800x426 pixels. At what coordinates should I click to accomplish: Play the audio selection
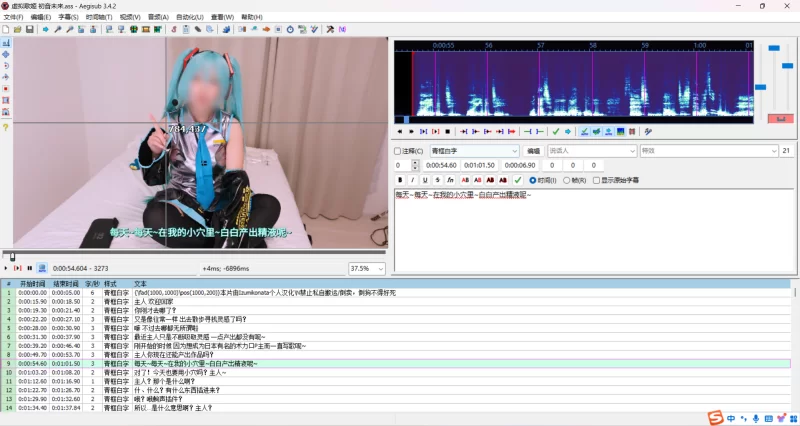coord(423,132)
